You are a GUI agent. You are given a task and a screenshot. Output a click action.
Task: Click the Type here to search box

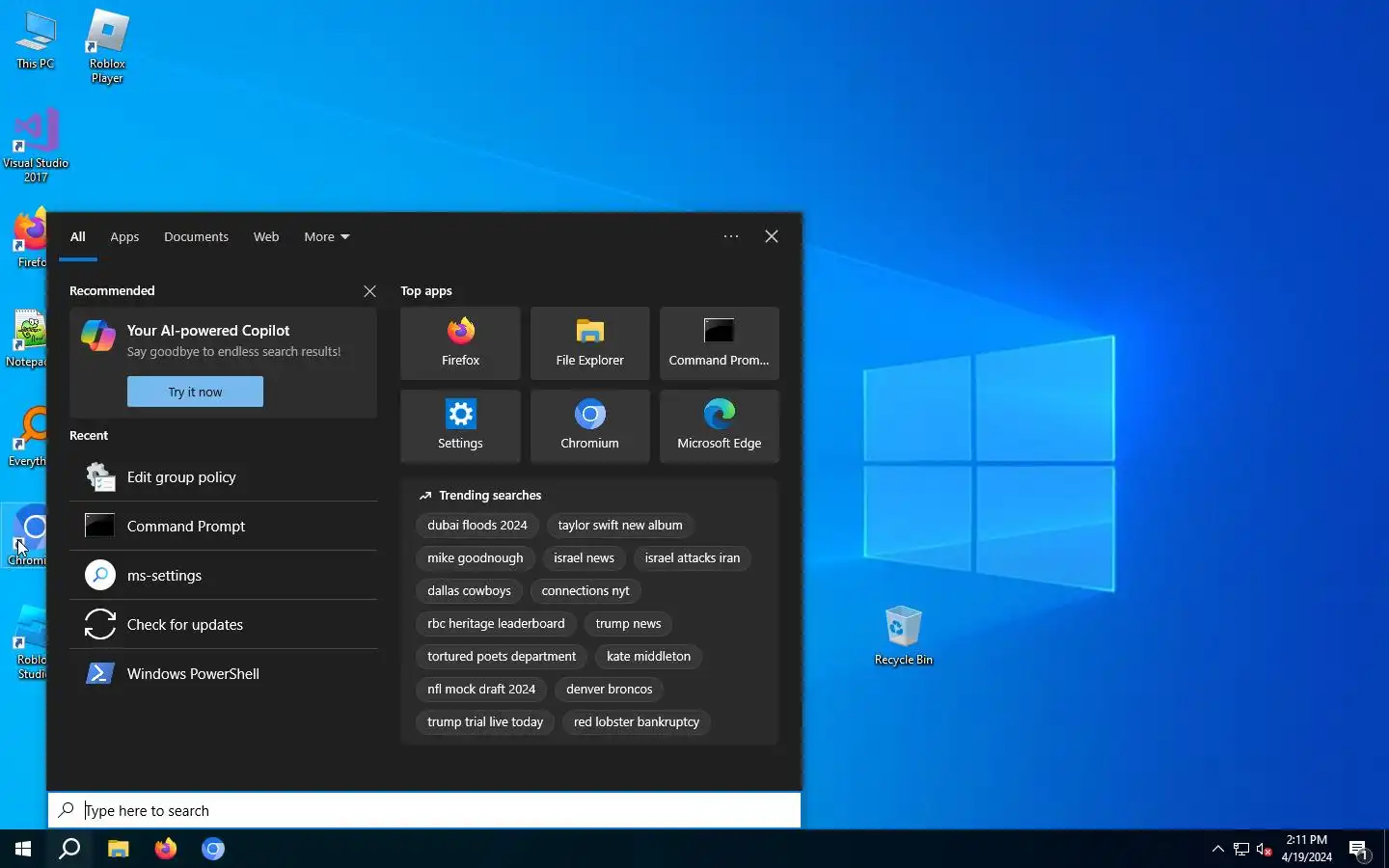424,810
